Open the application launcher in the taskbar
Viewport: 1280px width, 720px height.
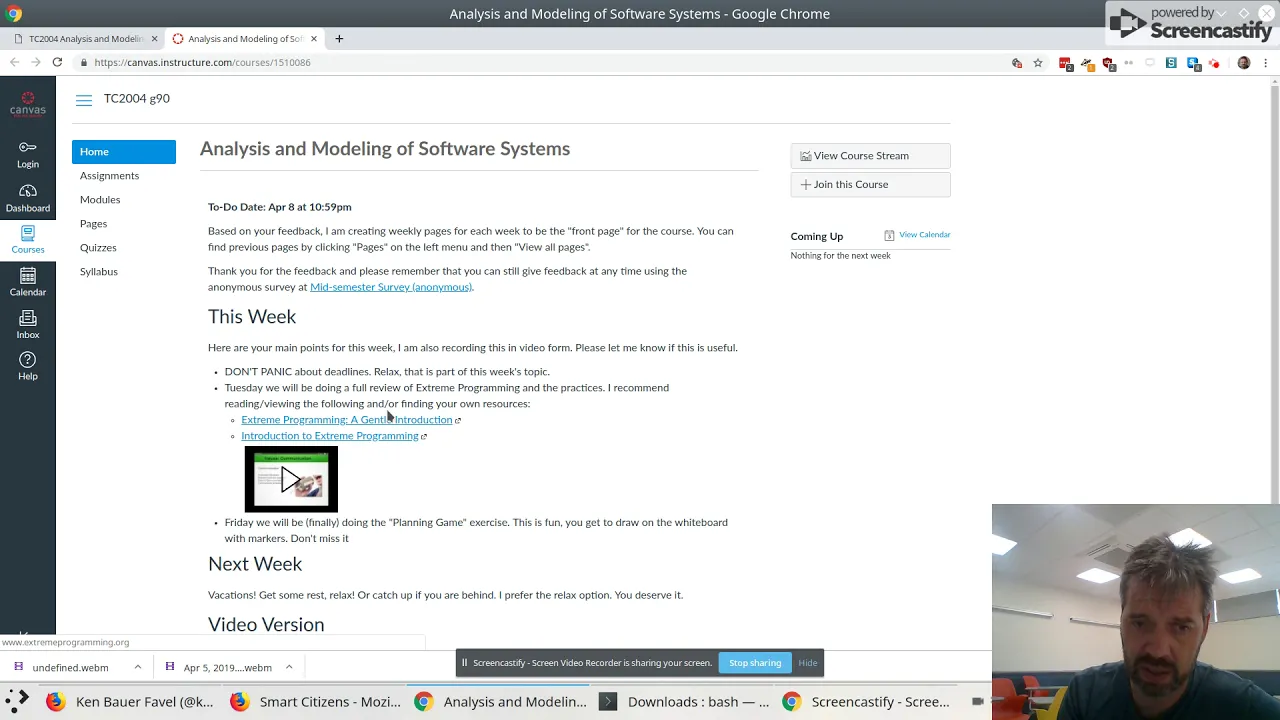point(19,701)
